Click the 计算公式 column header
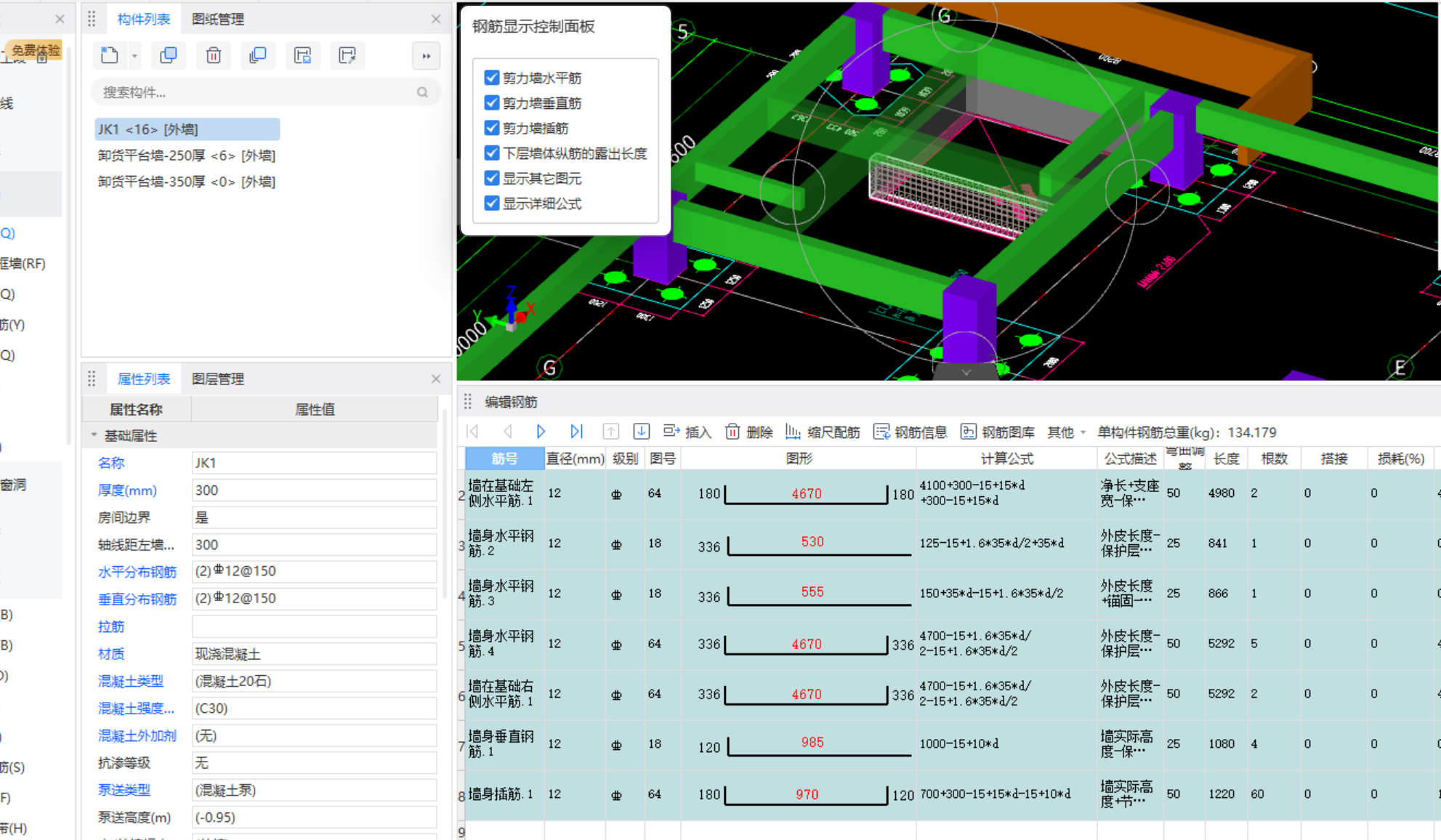 [x=1006, y=458]
